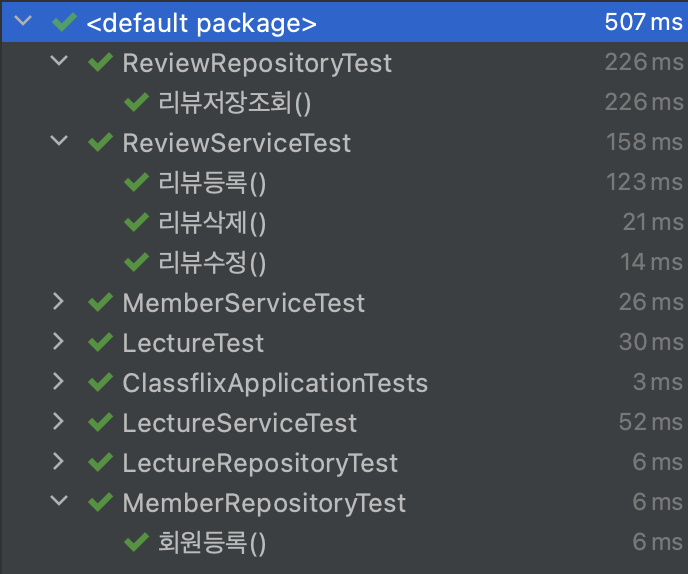Click the green check next to MemberServiceTest
The width and height of the screenshot is (688, 574).
(x=100, y=302)
